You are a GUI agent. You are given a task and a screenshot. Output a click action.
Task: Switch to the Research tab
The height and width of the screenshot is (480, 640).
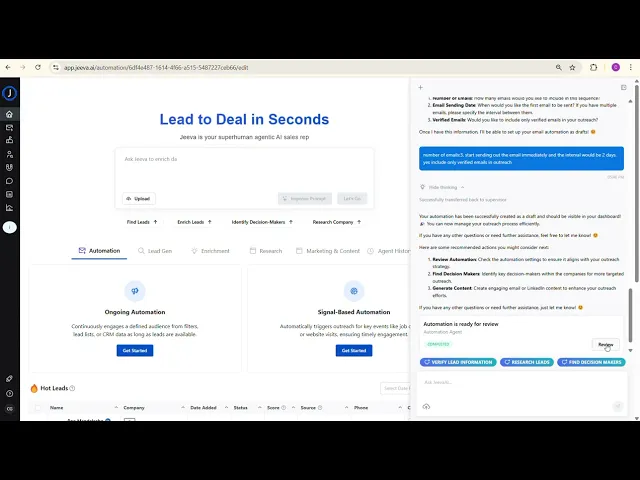click(x=266, y=251)
